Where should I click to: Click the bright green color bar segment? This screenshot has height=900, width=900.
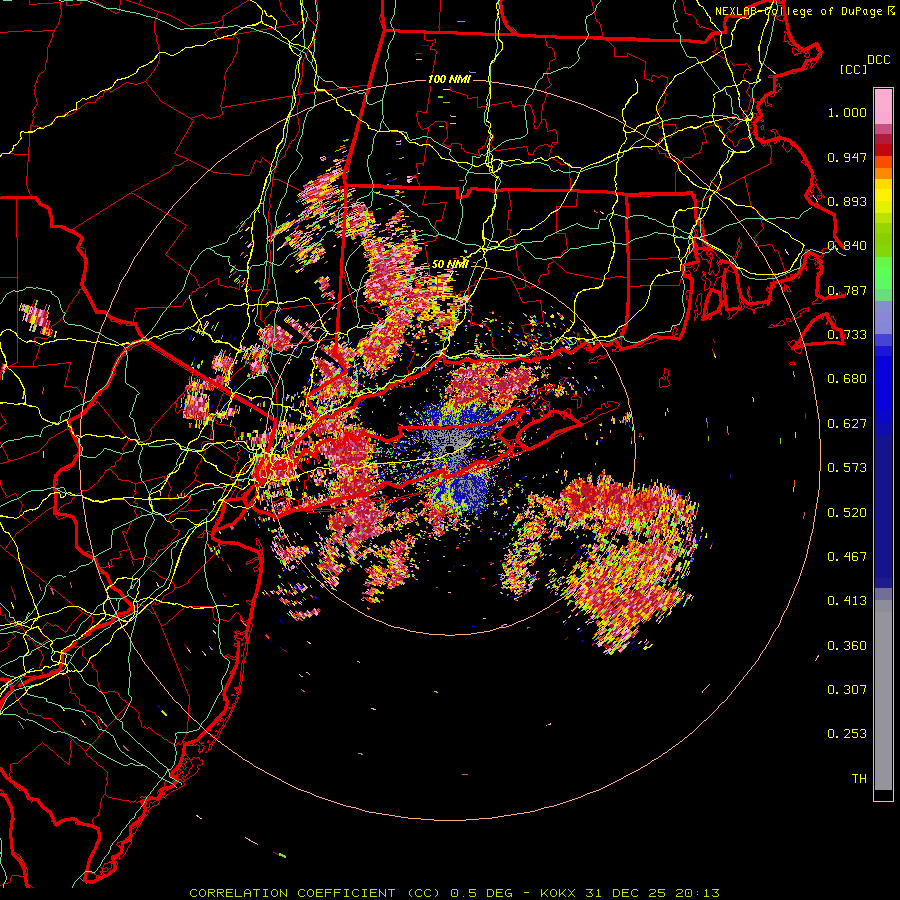(883, 273)
